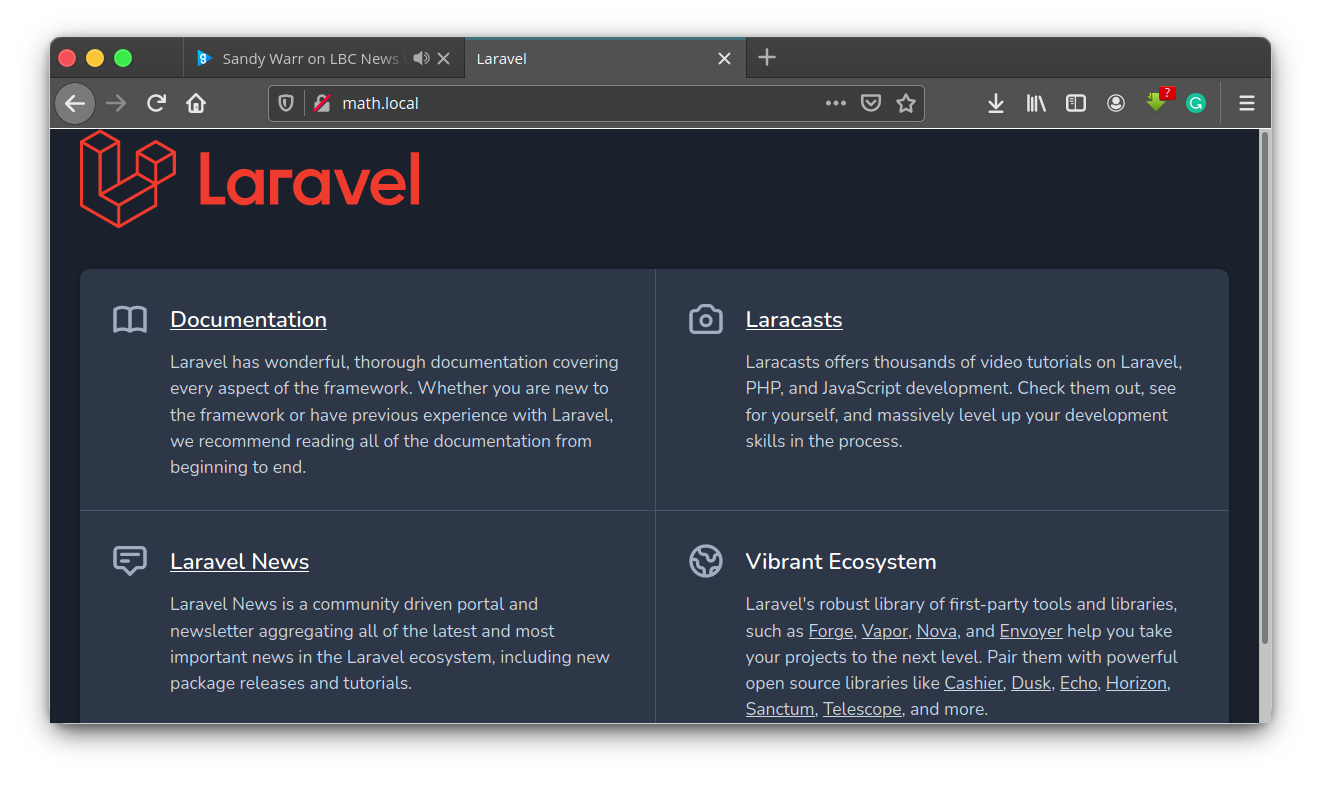
Task: Toggle the sidebar view icon
Action: [x=1076, y=103]
